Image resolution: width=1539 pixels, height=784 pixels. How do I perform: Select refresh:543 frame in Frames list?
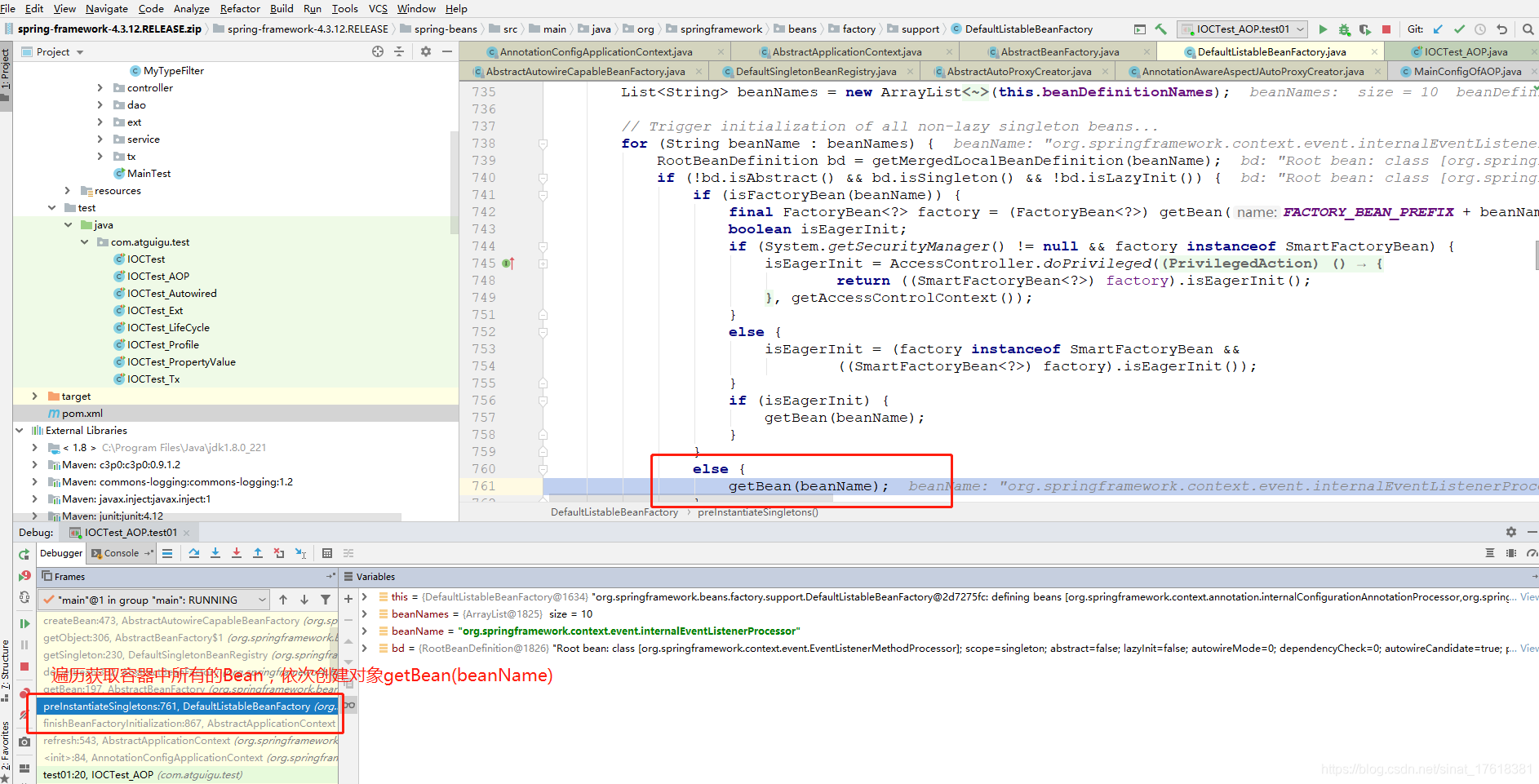point(188,741)
